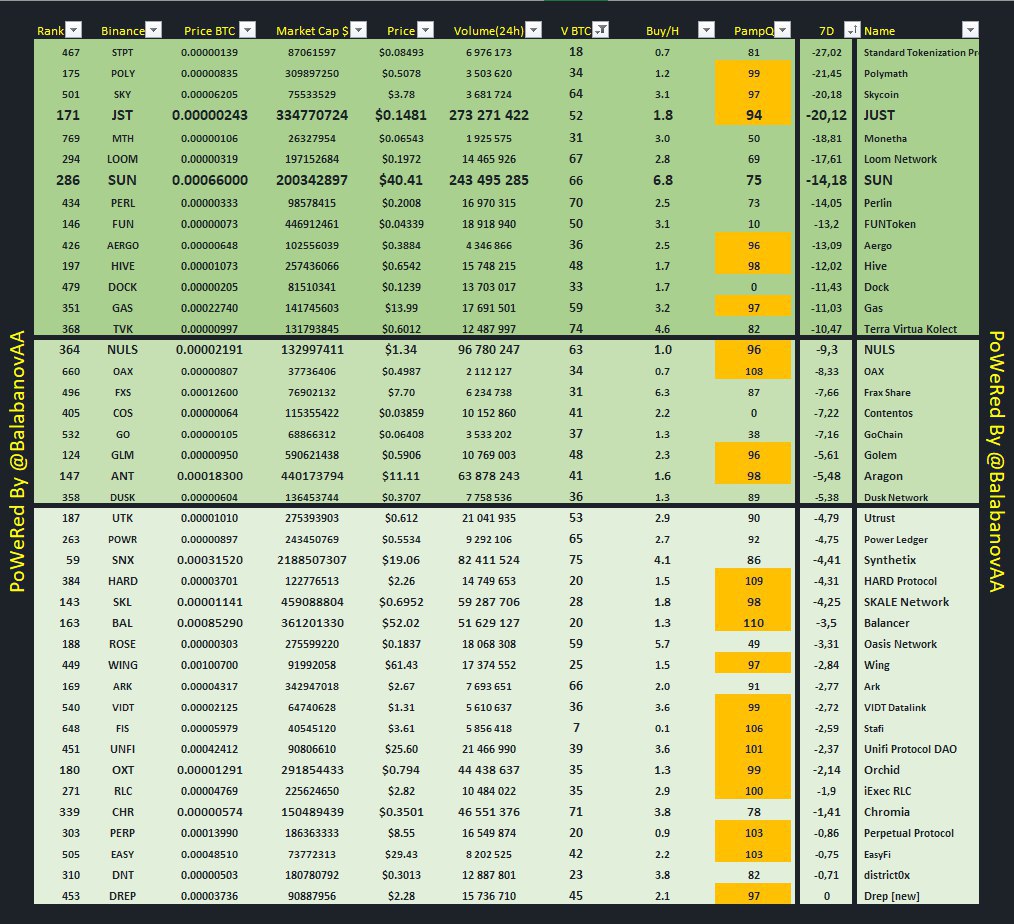Click the STPT ticker cell
1014x924 pixels.
pyautogui.click(x=122, y=52)
